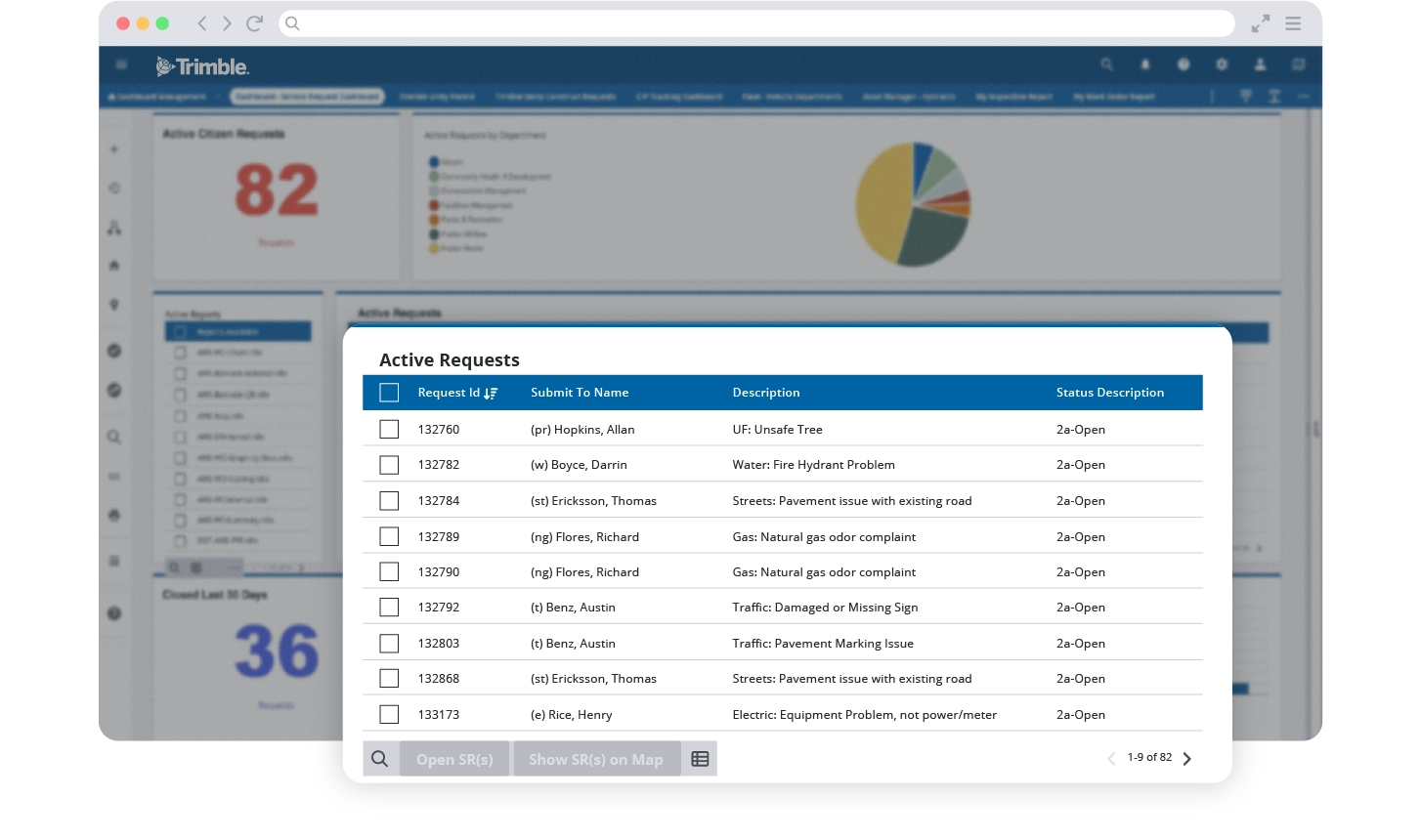Check the box for request 132782
Viewport: 1421px width, 840px height.
389,465
